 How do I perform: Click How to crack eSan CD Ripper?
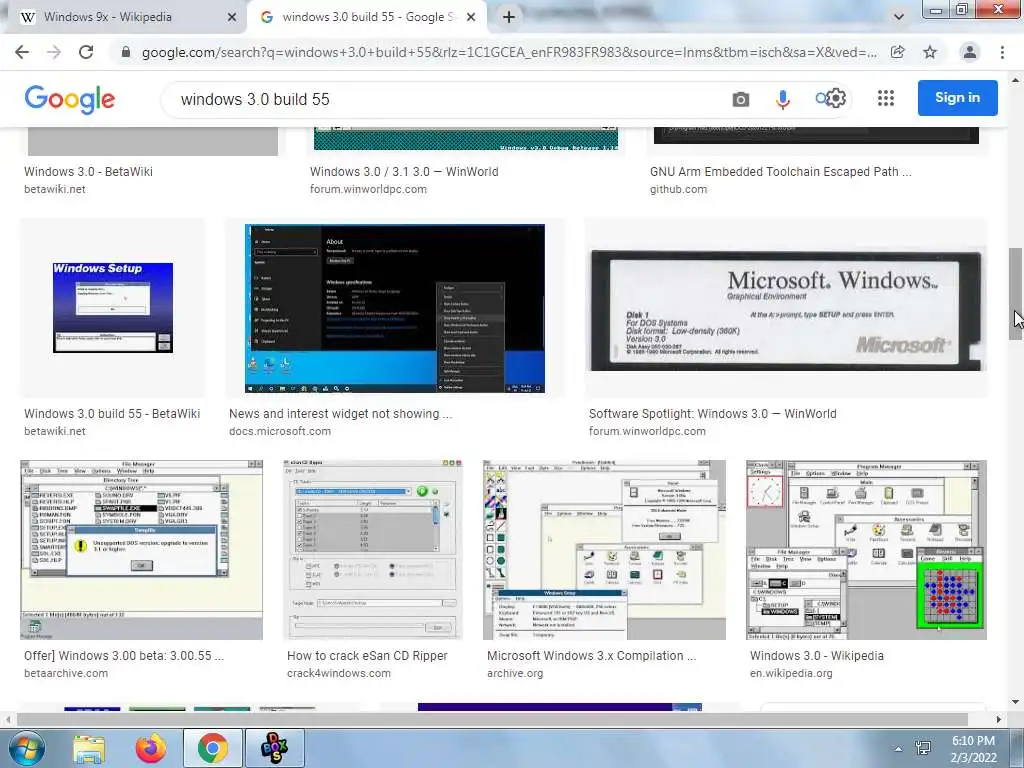(x=367, y=656)
